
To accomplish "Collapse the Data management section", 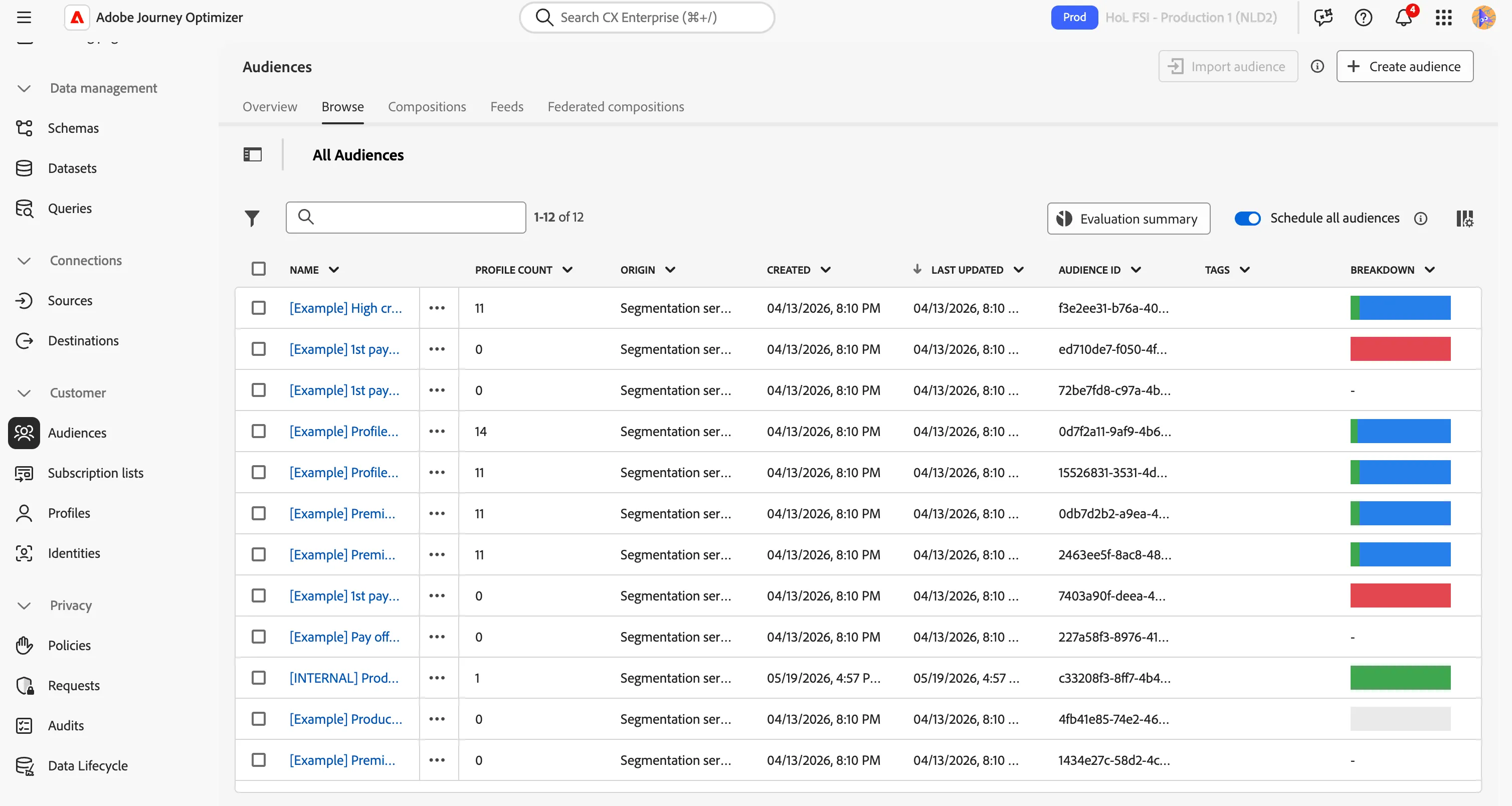I will (x=24, y=89).
